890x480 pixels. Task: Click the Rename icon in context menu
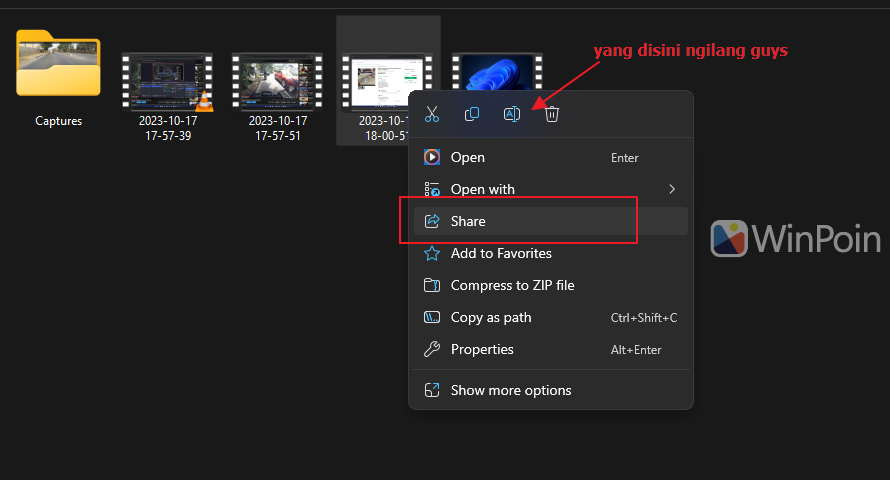[x=512, y=114]
